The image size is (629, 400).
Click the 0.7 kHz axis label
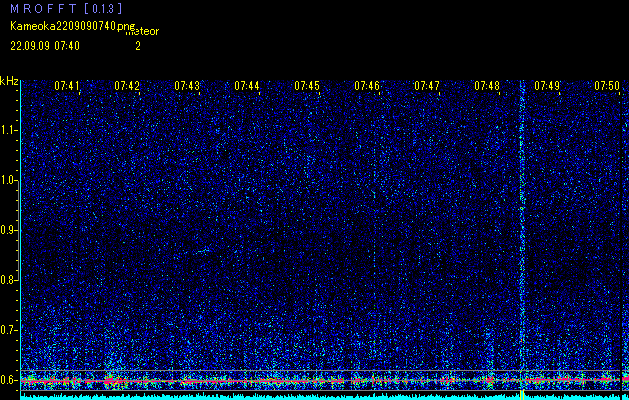[7, 330]
